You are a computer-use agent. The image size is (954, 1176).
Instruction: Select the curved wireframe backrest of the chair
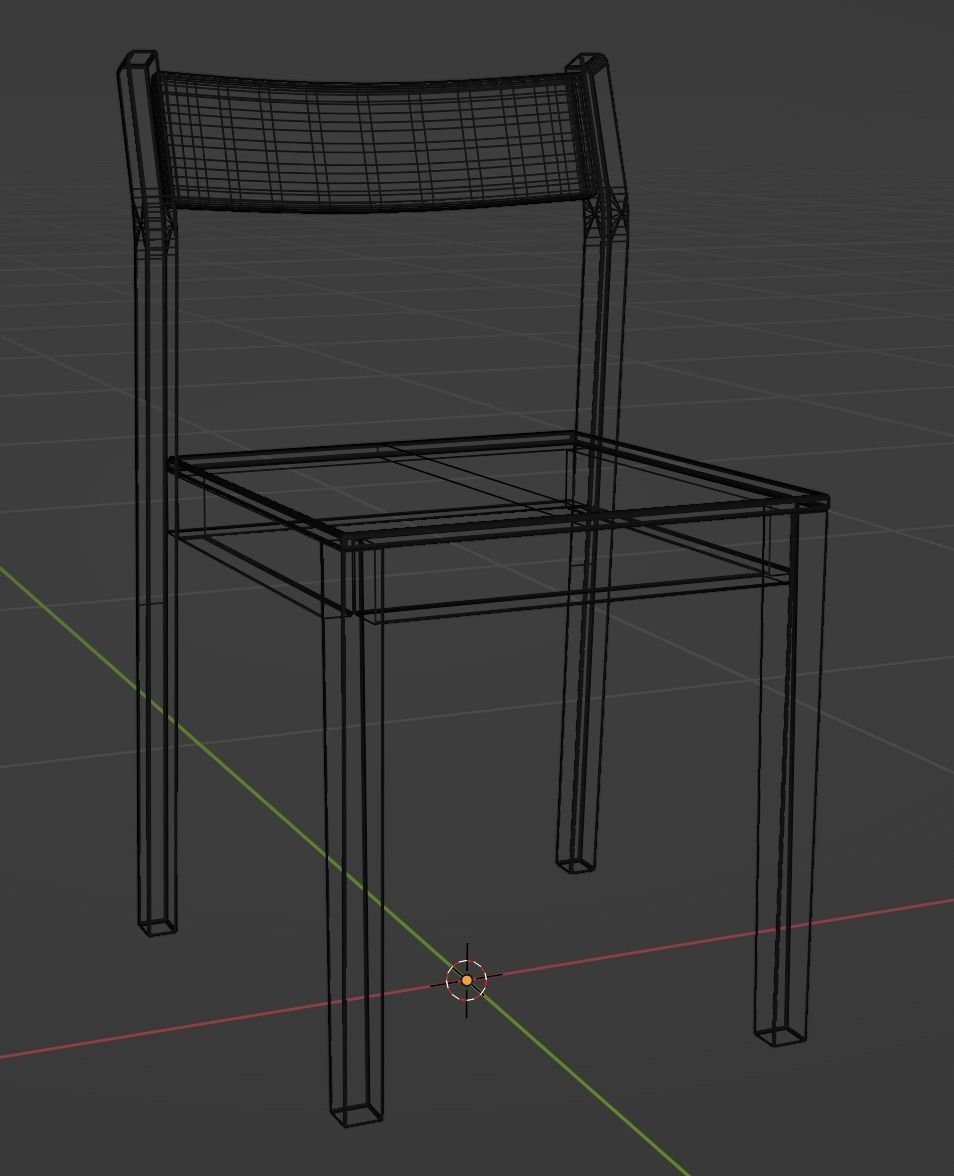(x=374, y=142)
